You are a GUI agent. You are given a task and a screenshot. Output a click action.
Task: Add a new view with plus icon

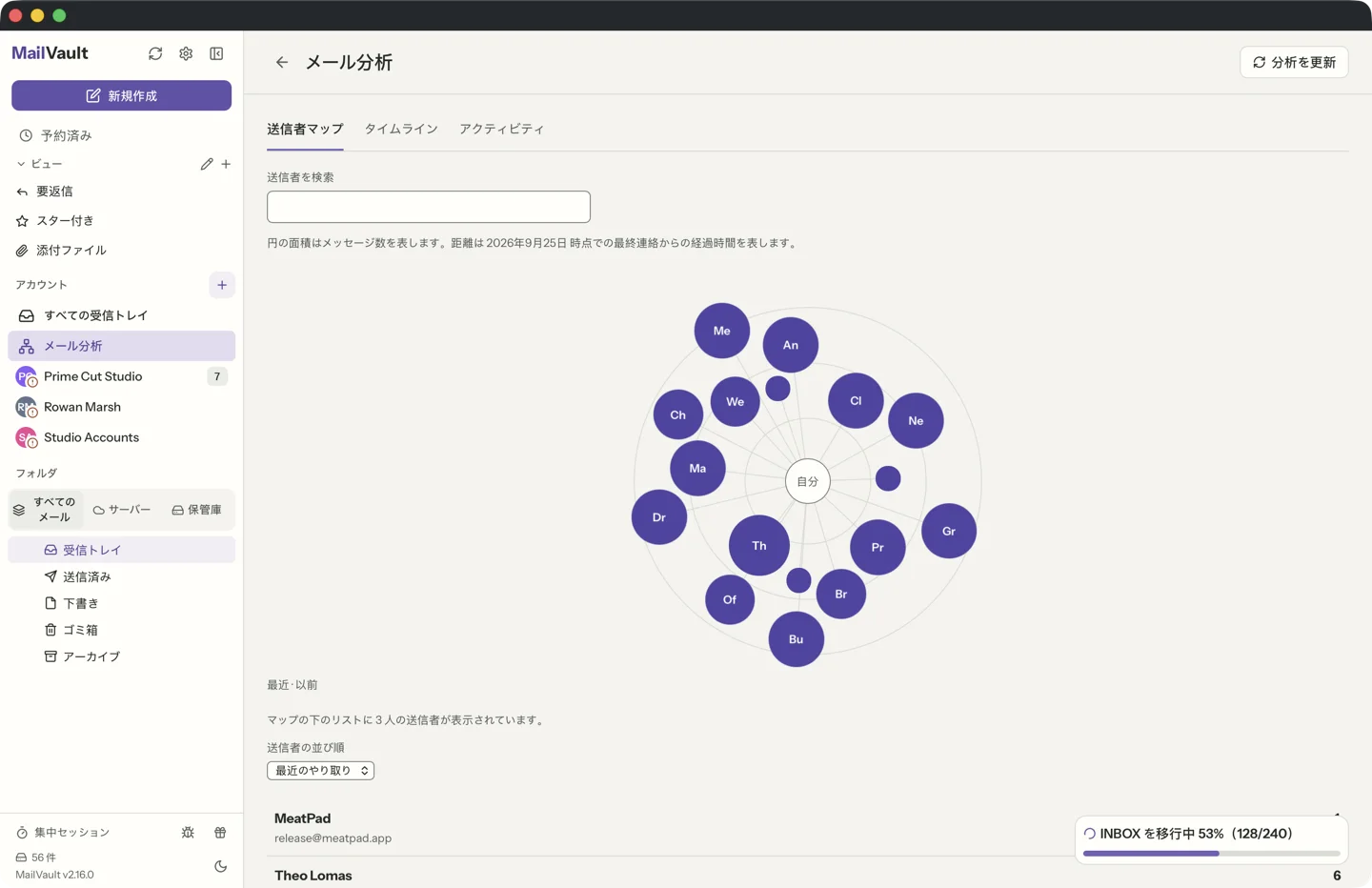click(x=226, y=164)
